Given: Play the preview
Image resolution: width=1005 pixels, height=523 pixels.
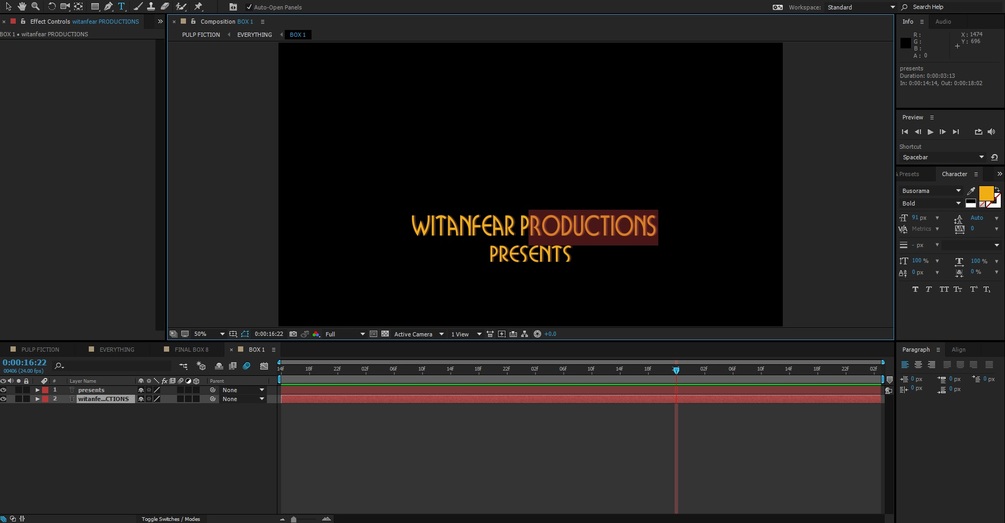Looking at the screenshot, I should point(930,131).
